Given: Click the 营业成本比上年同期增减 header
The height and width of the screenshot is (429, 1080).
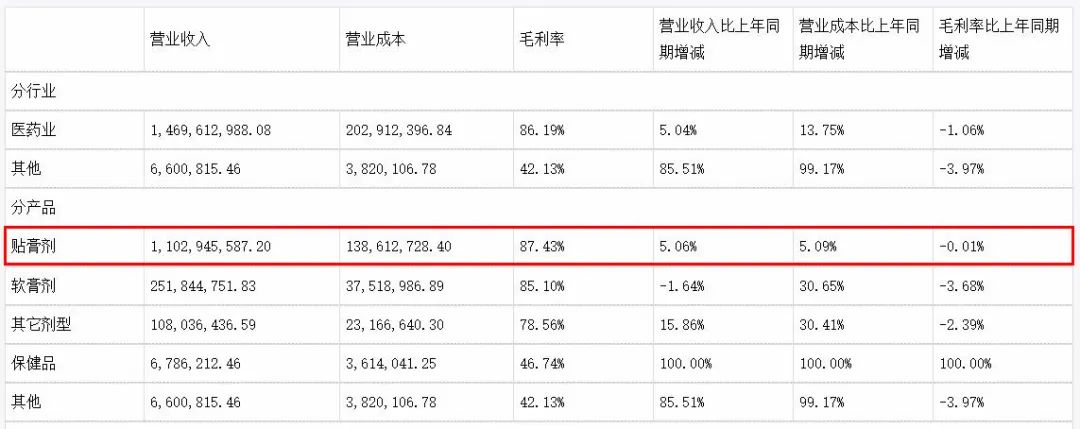Looking at the screenshot, I should pos(859,40).
